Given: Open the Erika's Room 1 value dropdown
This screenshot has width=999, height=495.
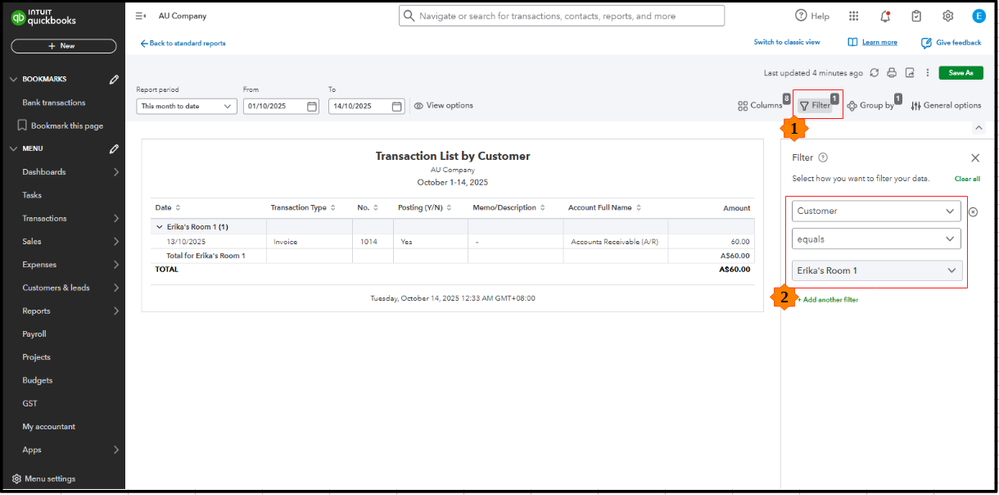Looking at the screenshot, I should click(877, 270).
